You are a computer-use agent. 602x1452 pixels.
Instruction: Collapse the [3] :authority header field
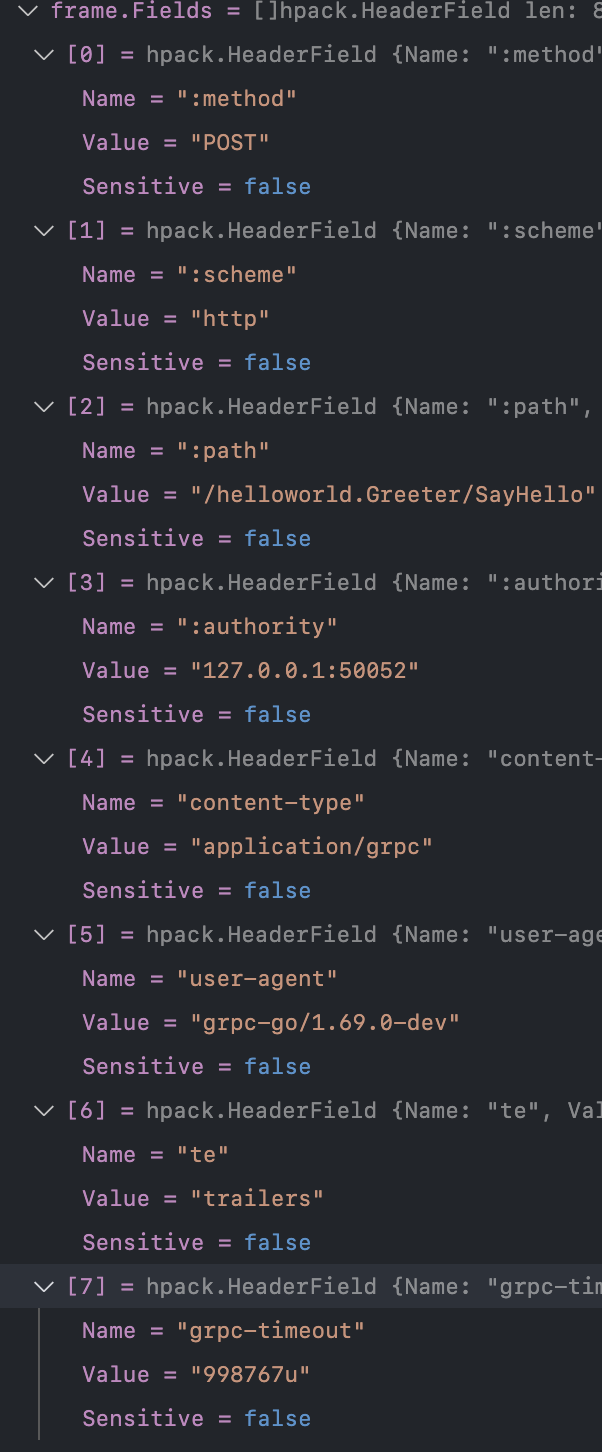click(x=43, y=582)
